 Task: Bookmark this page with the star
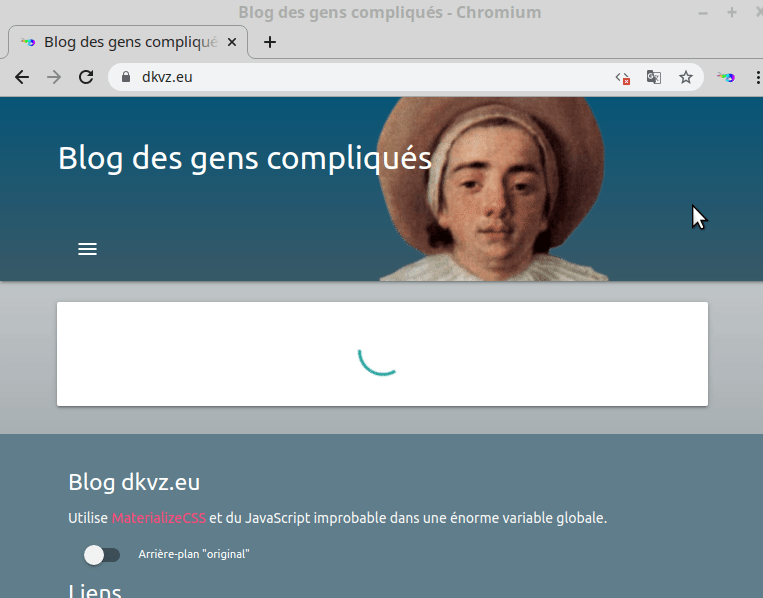click(685, 77)
